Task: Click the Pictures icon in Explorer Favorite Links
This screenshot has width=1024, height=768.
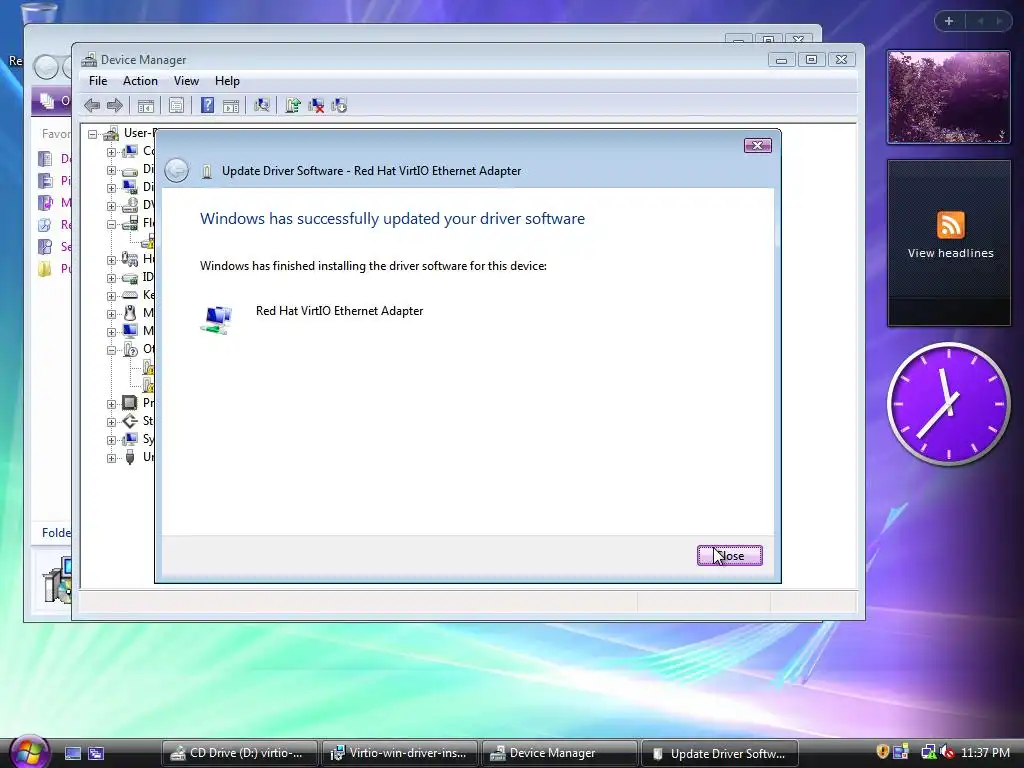Action: [x=45, y=181]
